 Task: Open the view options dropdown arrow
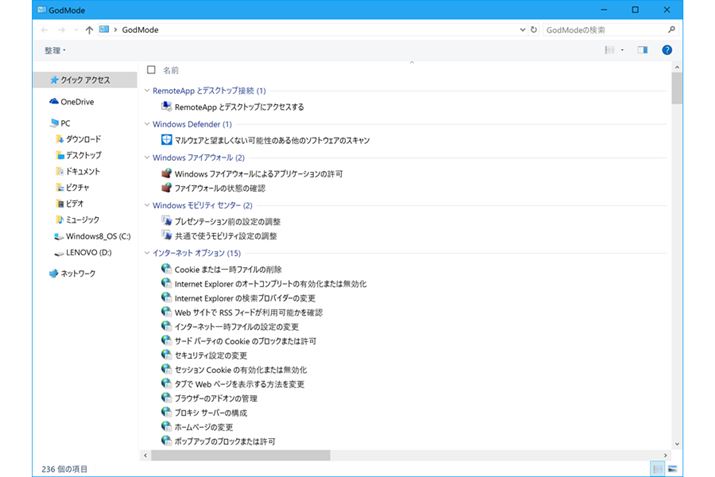(623, 49)
